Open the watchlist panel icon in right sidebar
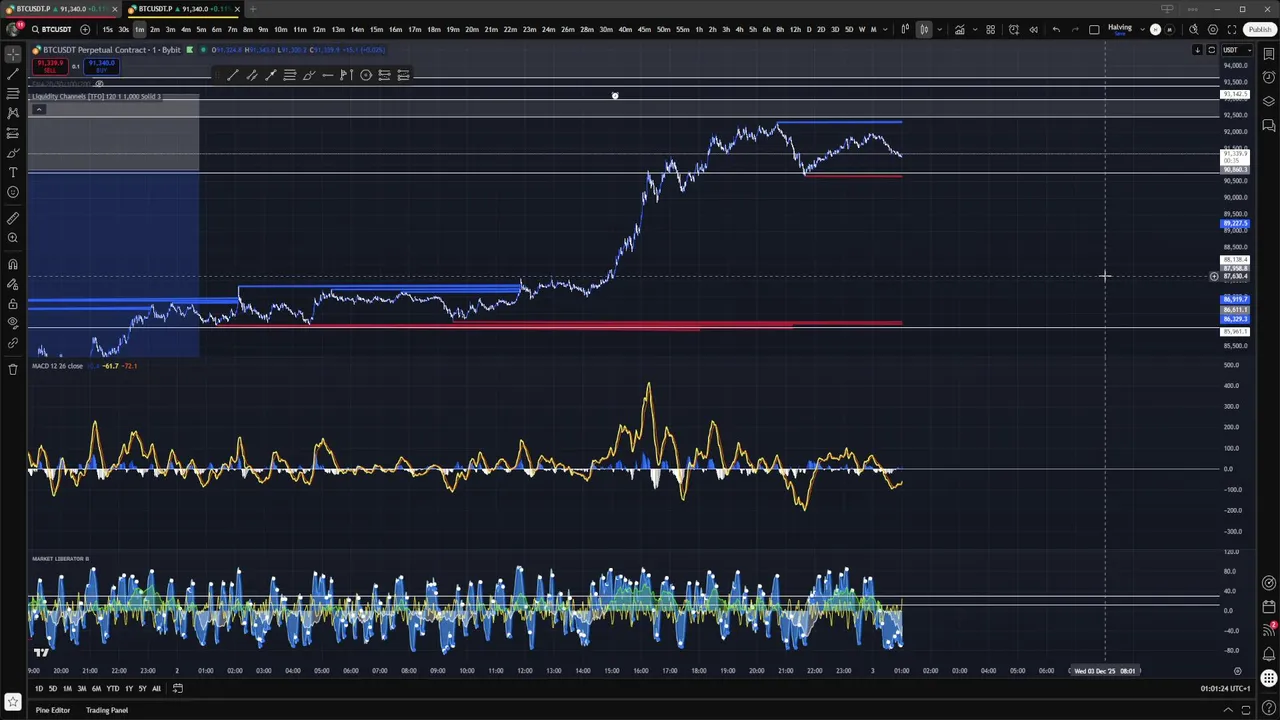This screenshot has height=720, width=1280. 1269,55
